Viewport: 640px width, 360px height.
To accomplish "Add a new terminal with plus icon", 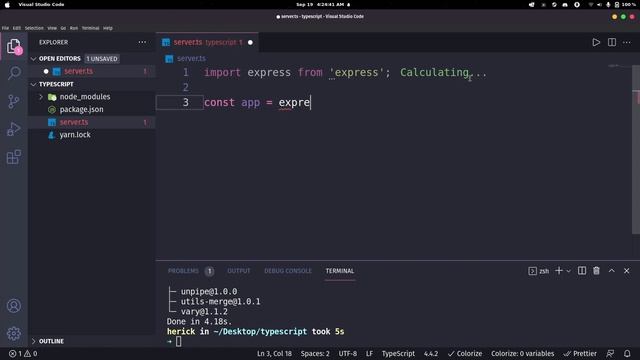I will [559, 271].
